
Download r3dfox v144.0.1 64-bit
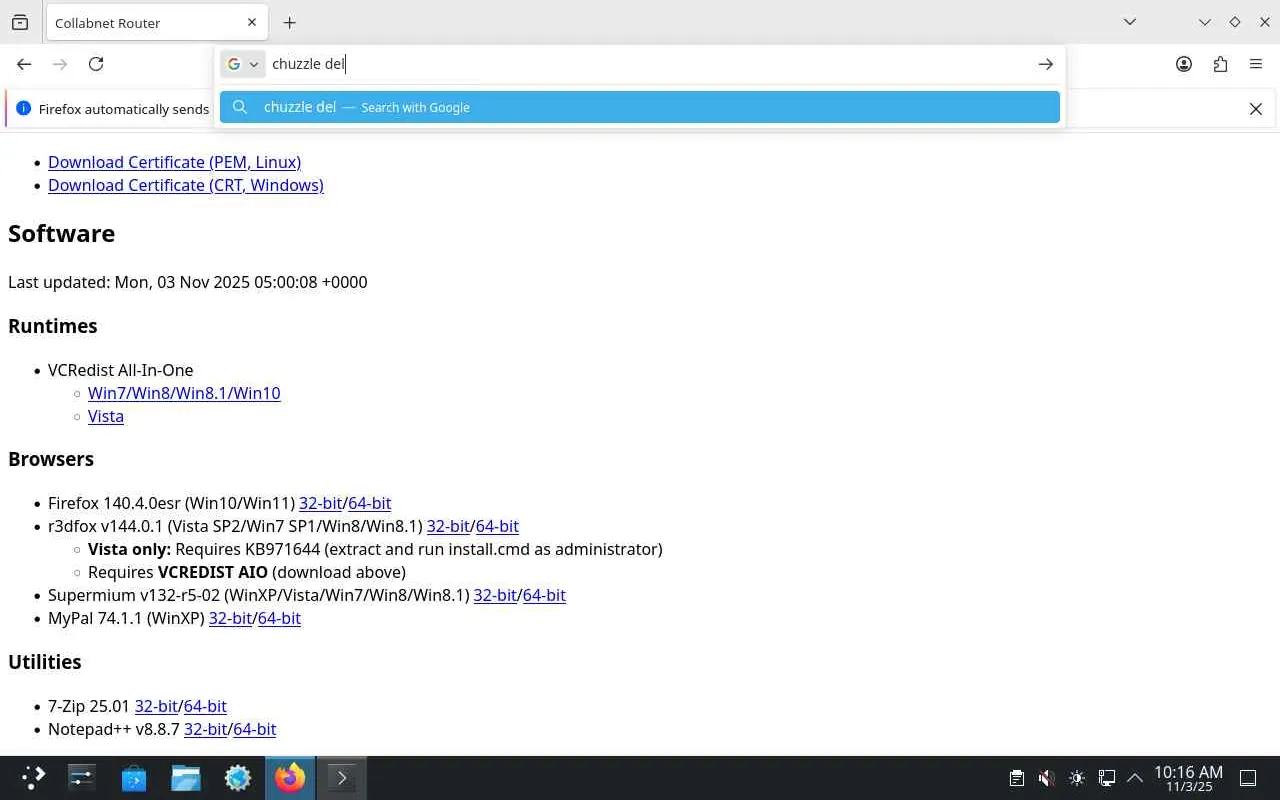click(497, 526)
